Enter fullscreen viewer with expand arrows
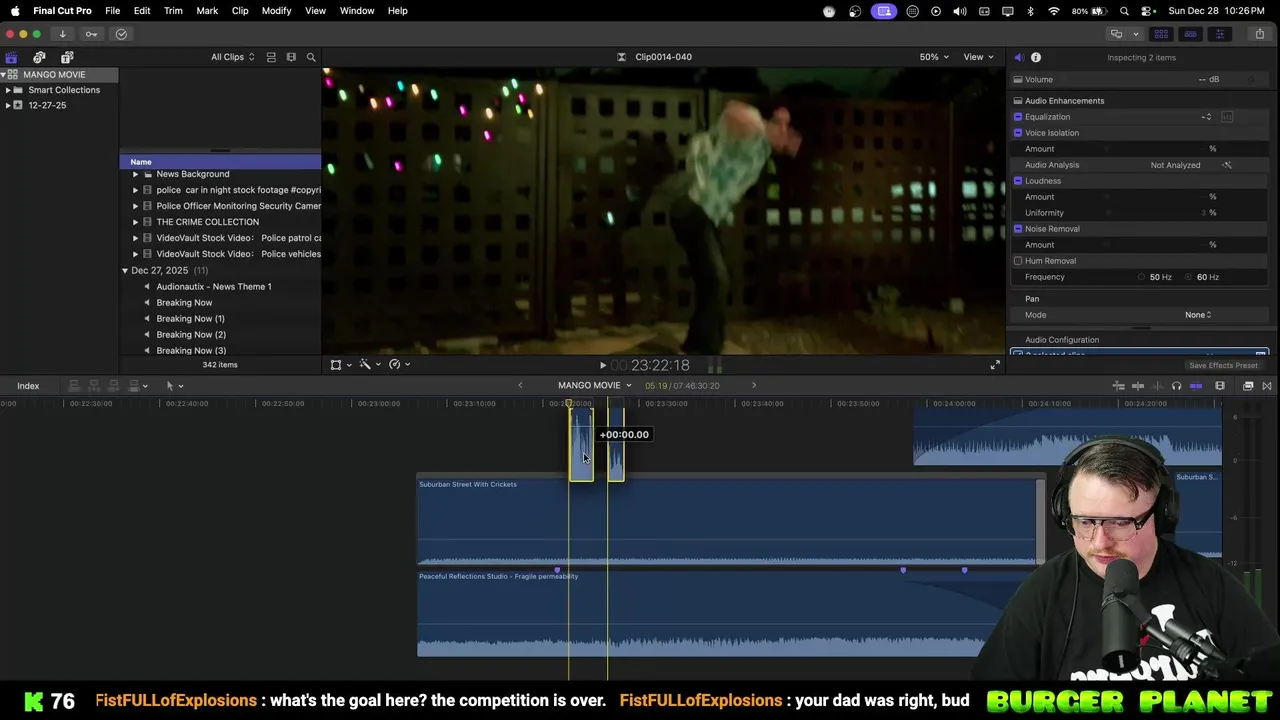This screenshot has width=1280, height=720. point(995,365)
